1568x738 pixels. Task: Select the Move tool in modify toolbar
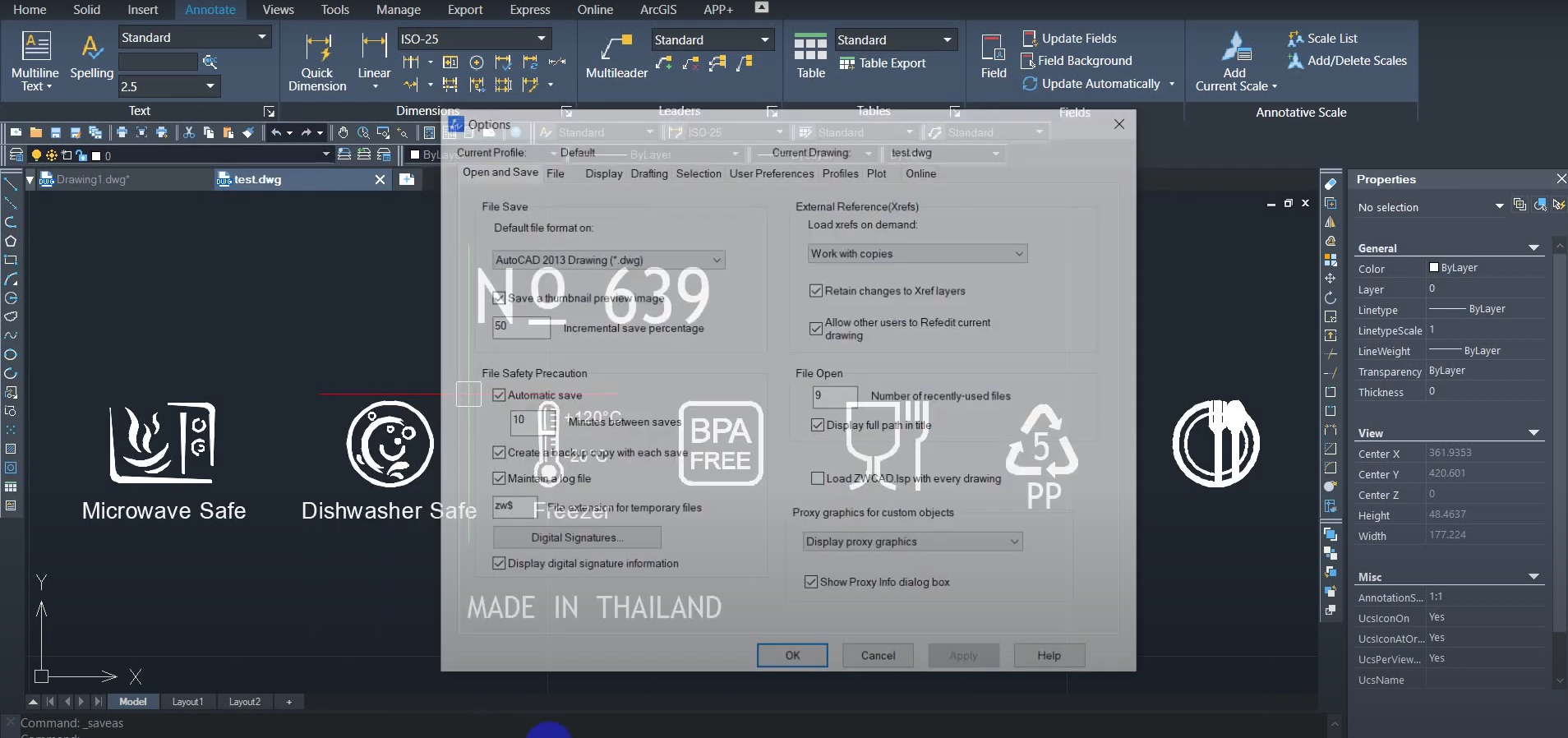(x=1330, y=279)
